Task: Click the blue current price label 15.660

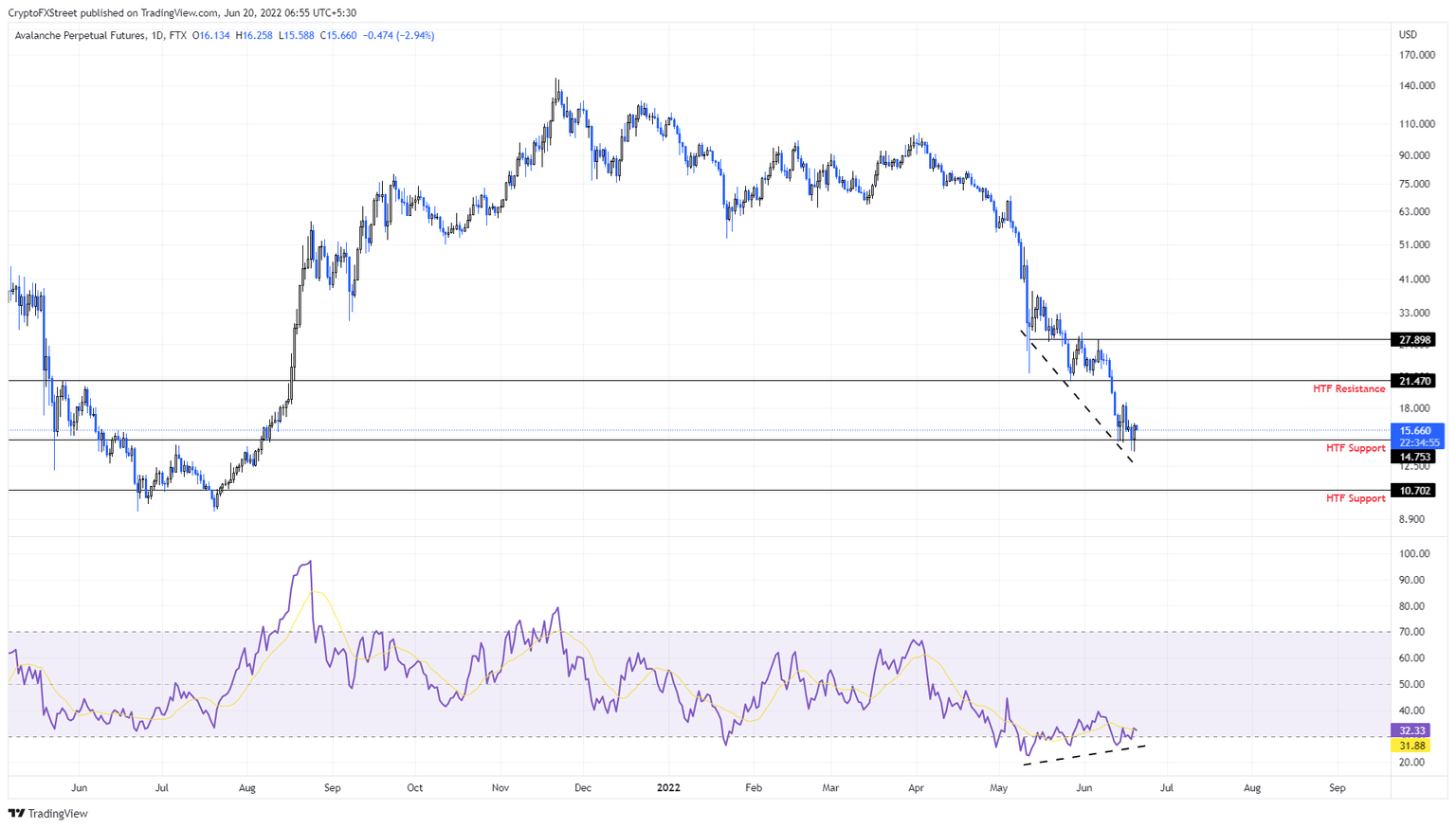Action: 1415,430
